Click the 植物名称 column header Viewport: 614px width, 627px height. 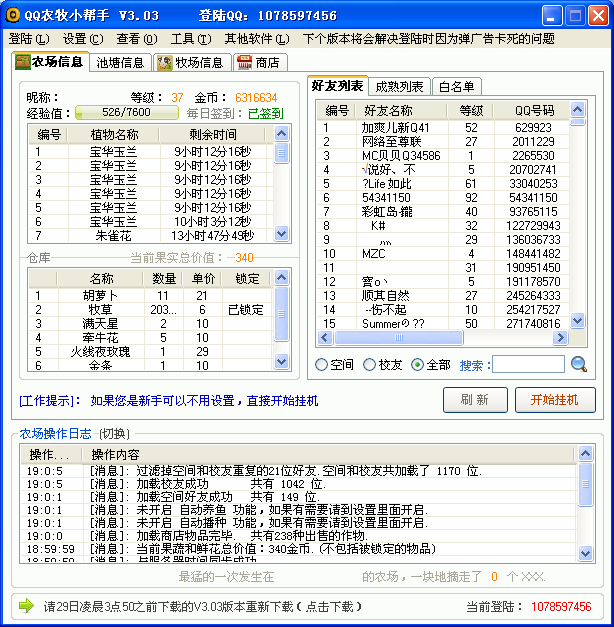click(114, 135)
